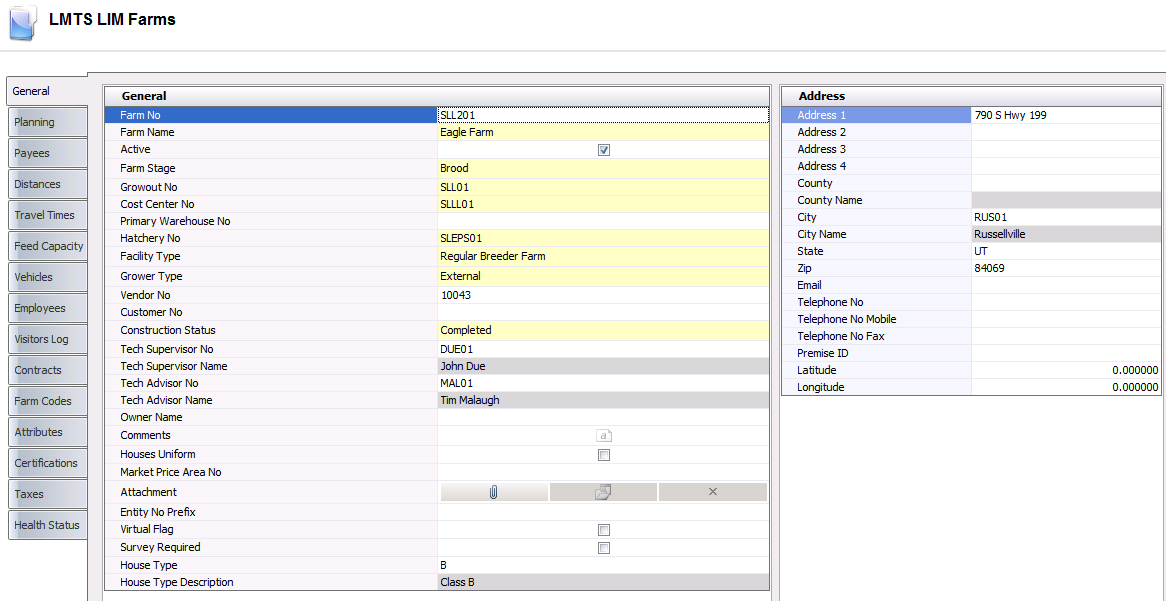Click the X remove attachment button
Screen dimensions: 1166x601
[712, 492]
